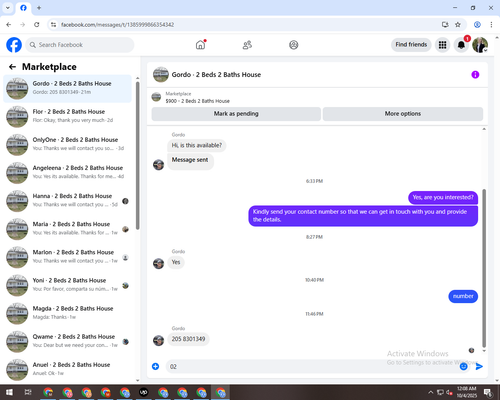Open the Chrome profile icon
This screenshot has width=500, height=400.
477,24
